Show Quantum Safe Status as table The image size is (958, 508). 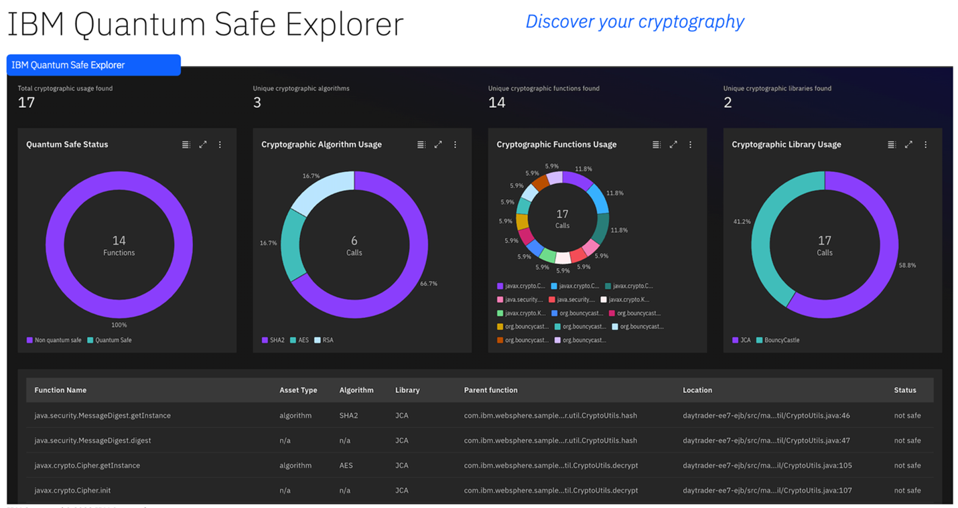click(x=186, y=145)
